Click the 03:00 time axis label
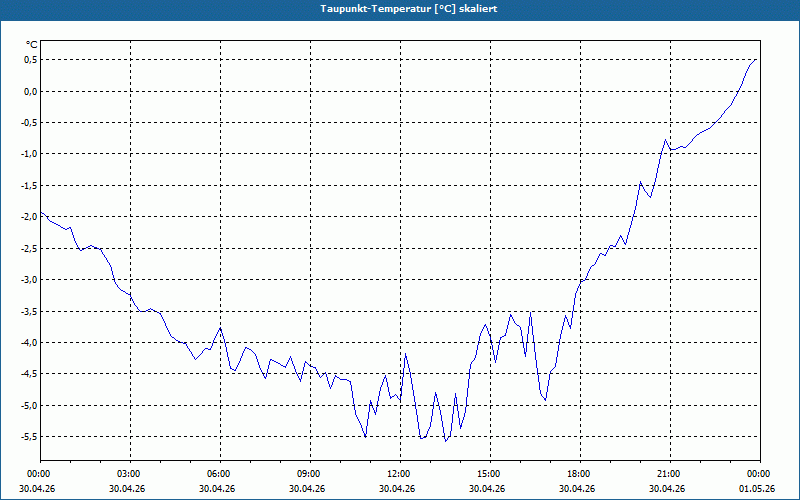This screenshot has width=800, height=500. coord(131,474)
